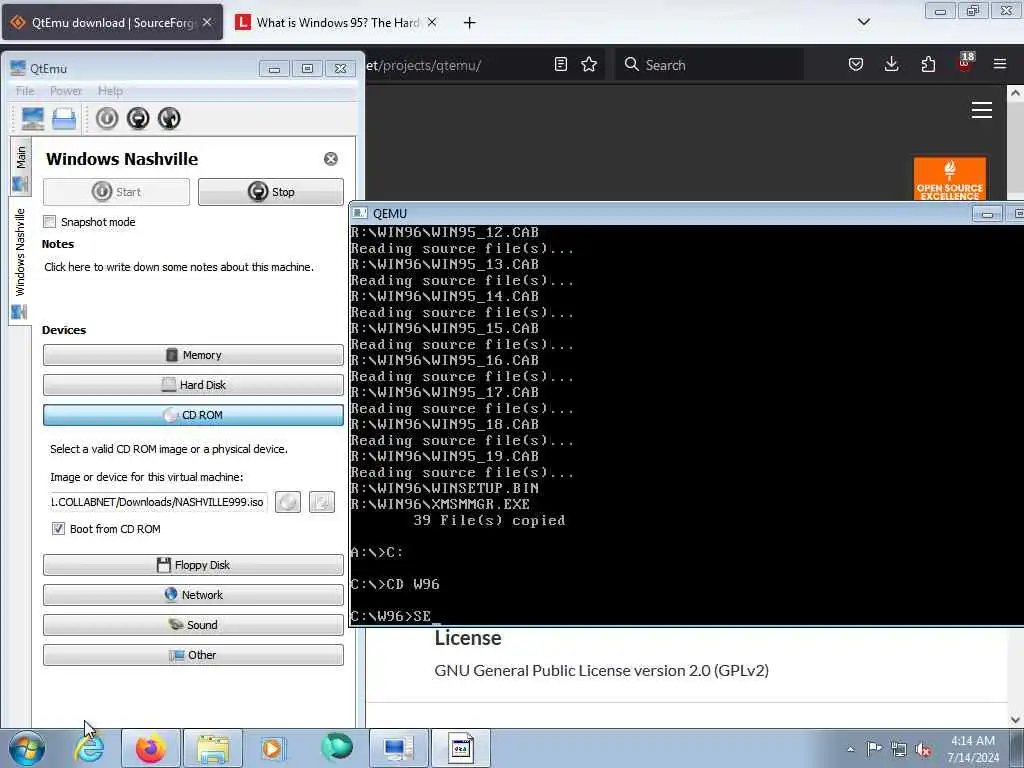Click the muted volume tray icon
This screenshot has height=768, width=1024.
pos(923,749)
